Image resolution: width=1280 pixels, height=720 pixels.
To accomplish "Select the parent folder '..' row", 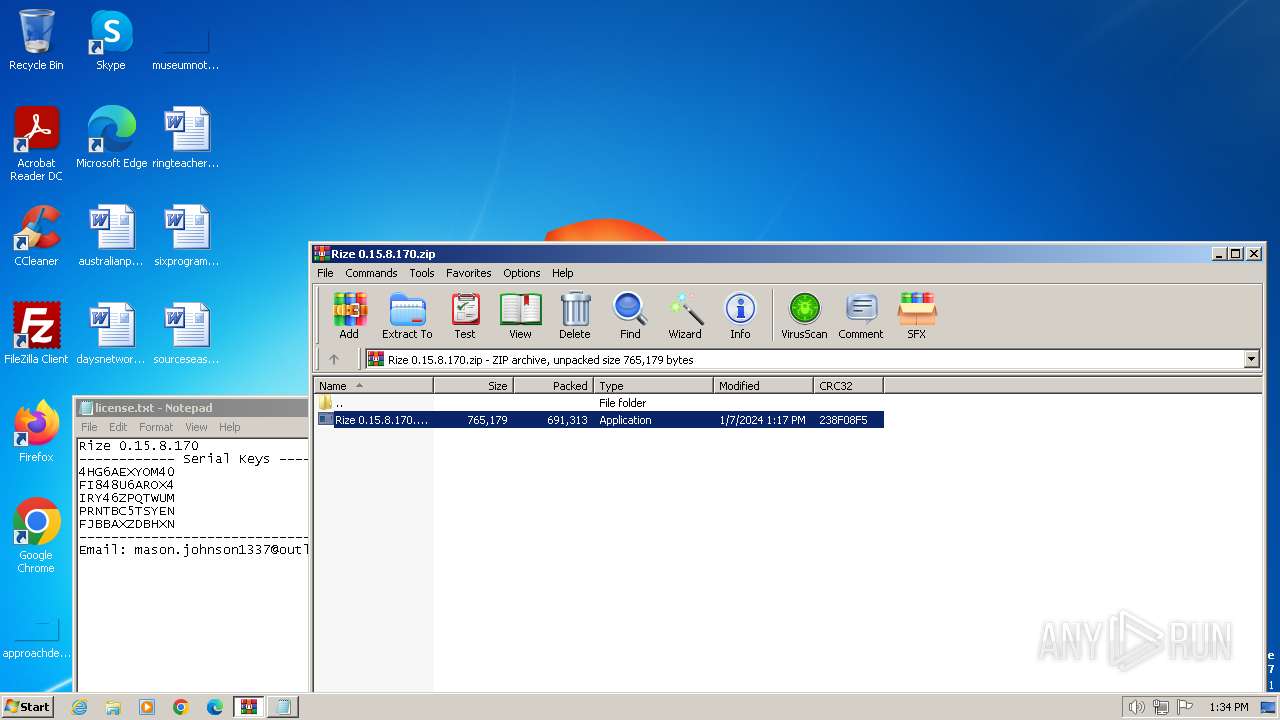I will point(599,403).
